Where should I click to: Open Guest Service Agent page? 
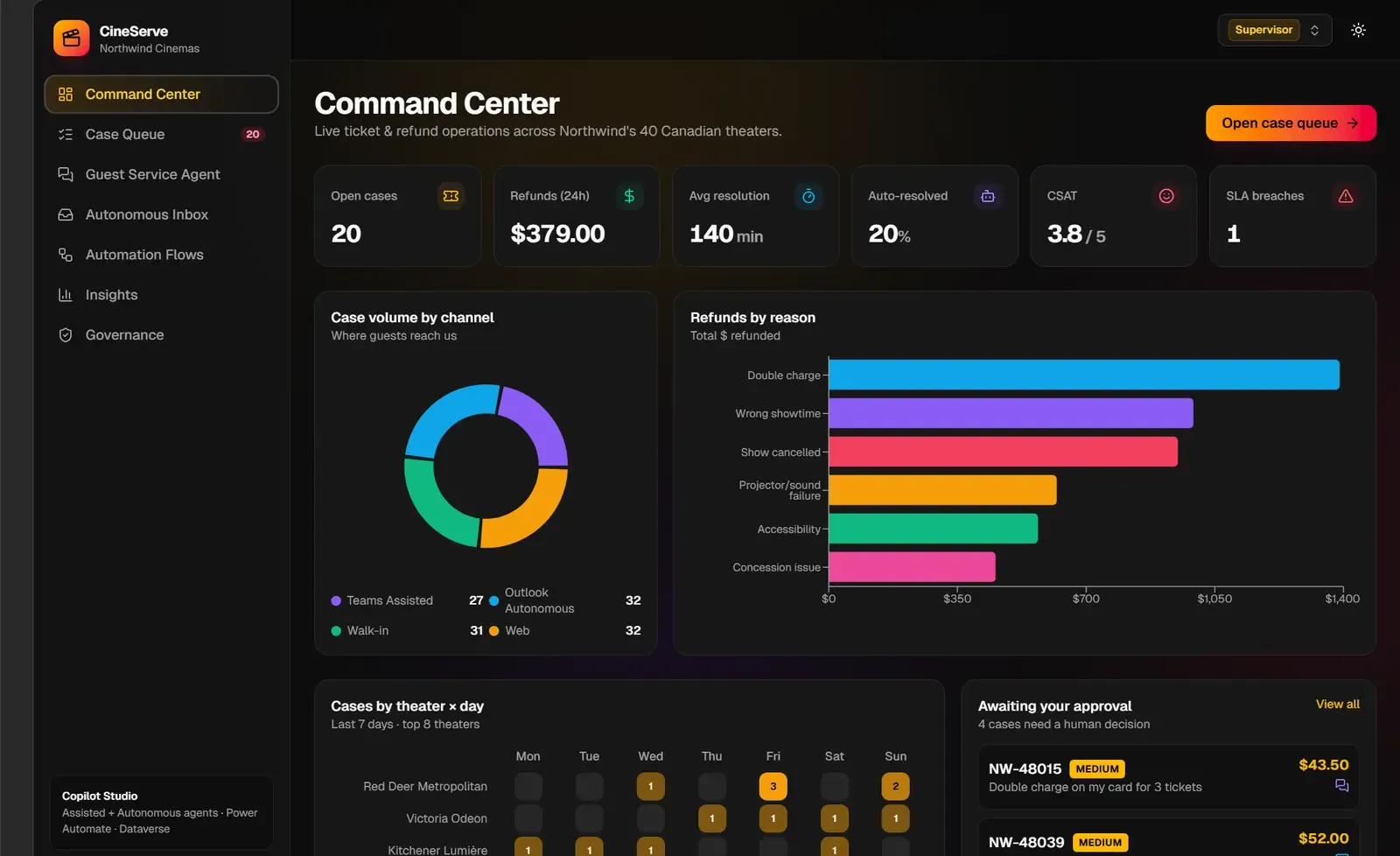point(161,174)
